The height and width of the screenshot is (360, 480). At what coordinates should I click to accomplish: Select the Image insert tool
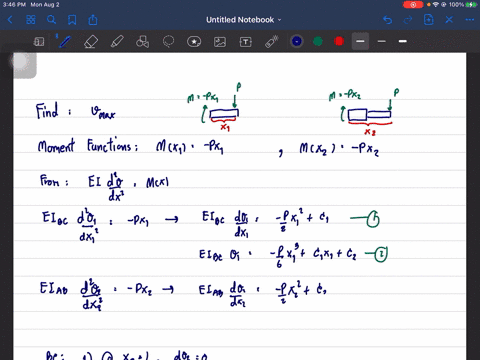pos(220,42)
